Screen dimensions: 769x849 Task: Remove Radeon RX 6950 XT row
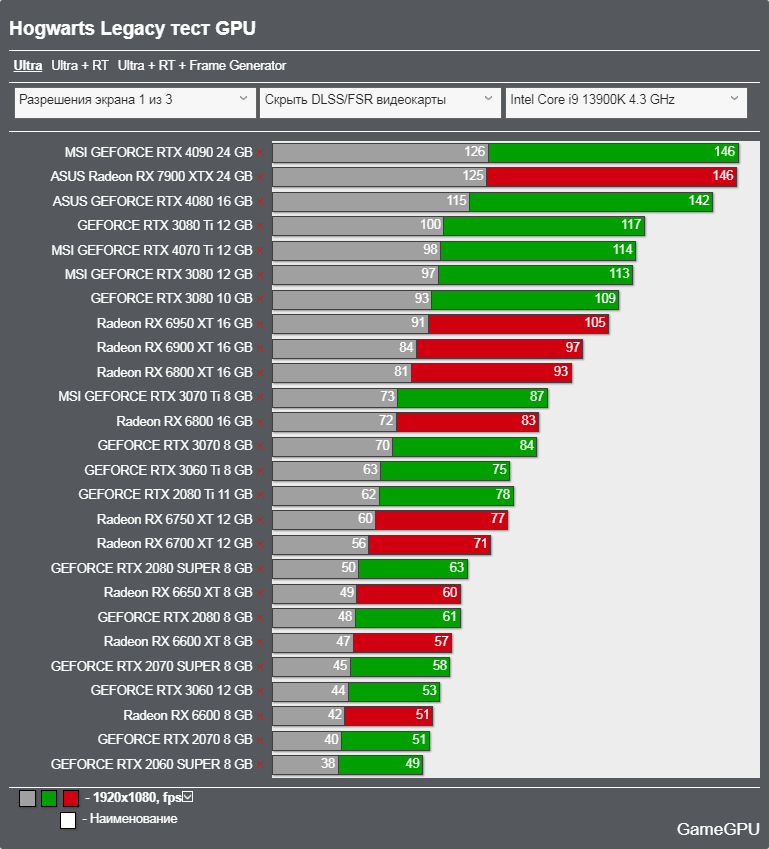coord(260,324)
